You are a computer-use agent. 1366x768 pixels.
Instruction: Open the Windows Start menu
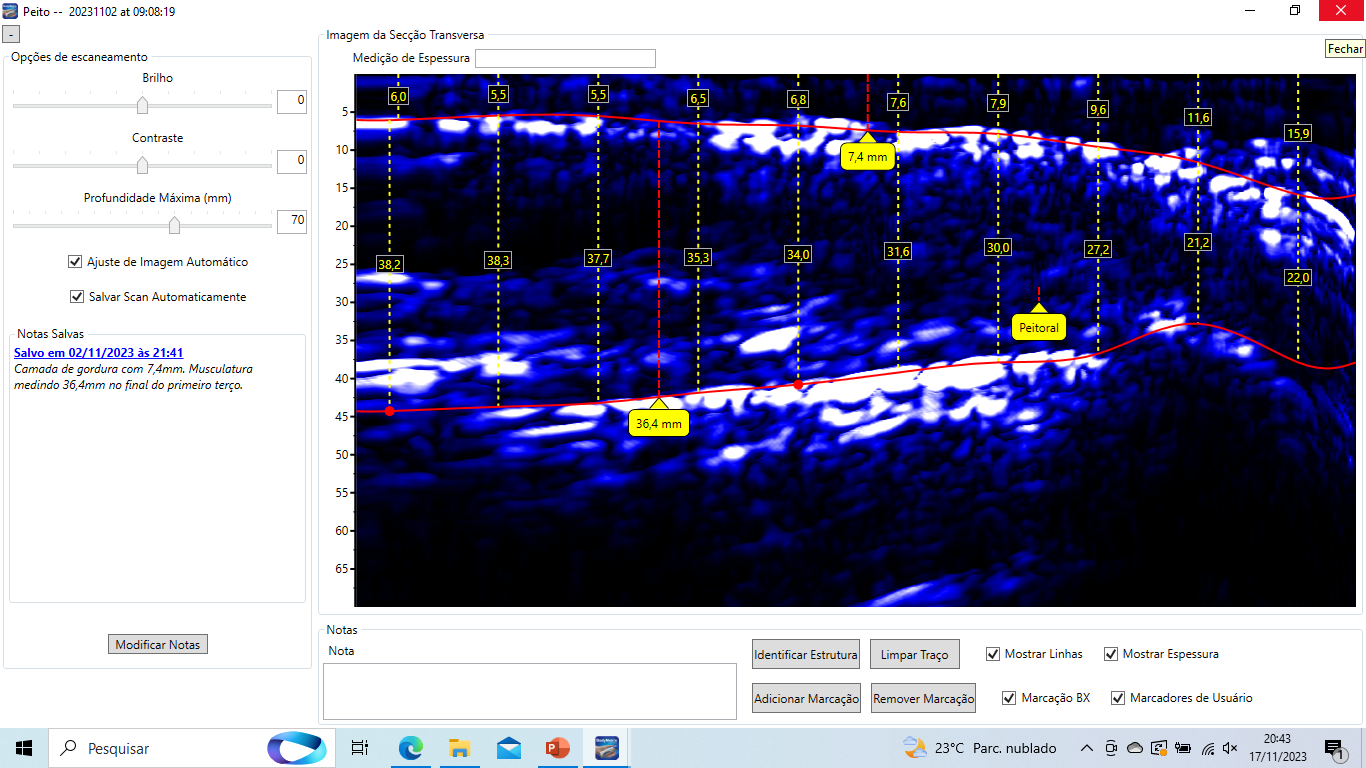tap(24, 748)
